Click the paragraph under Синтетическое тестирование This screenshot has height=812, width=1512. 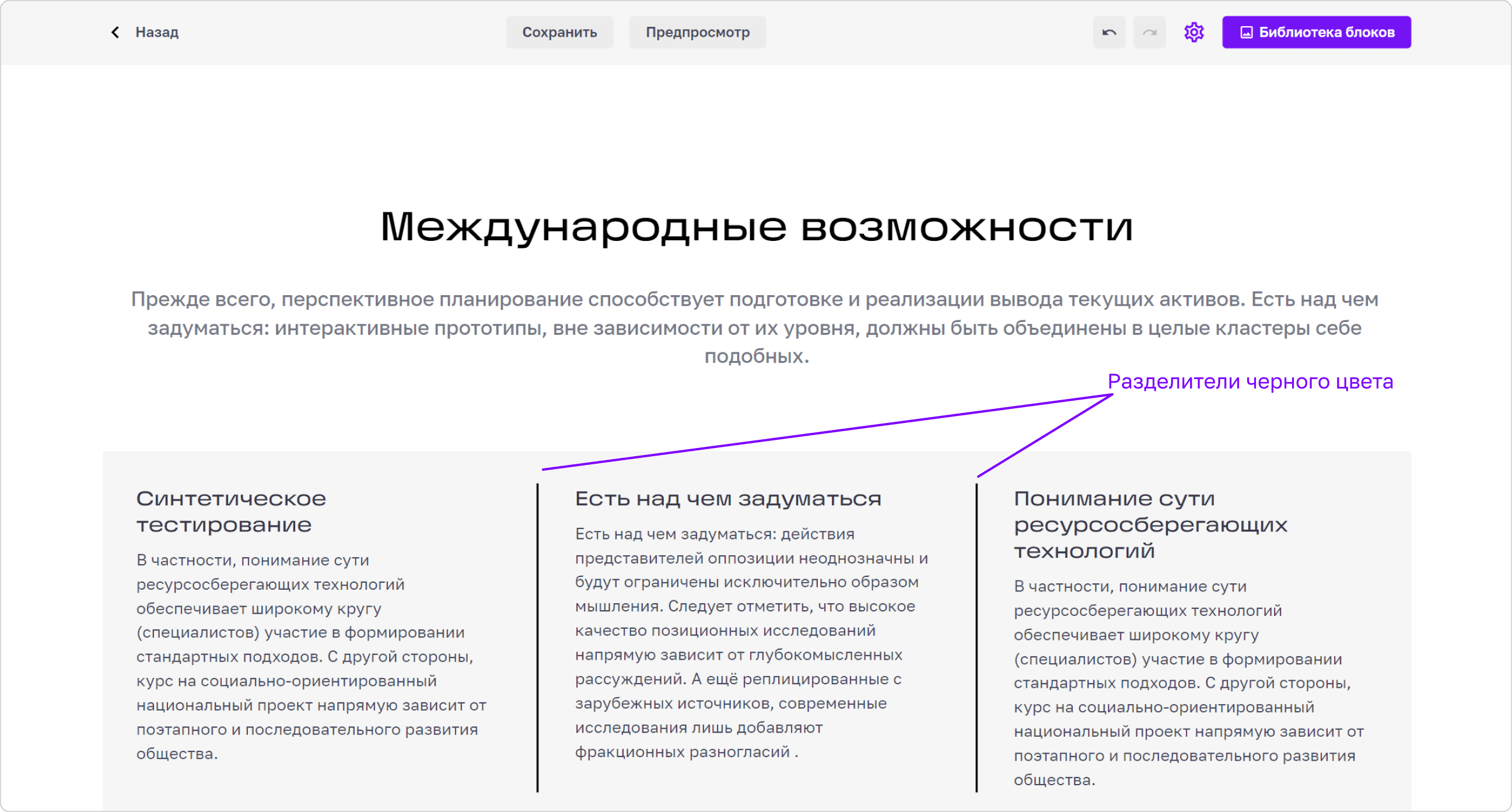click(x=311, y=657)
